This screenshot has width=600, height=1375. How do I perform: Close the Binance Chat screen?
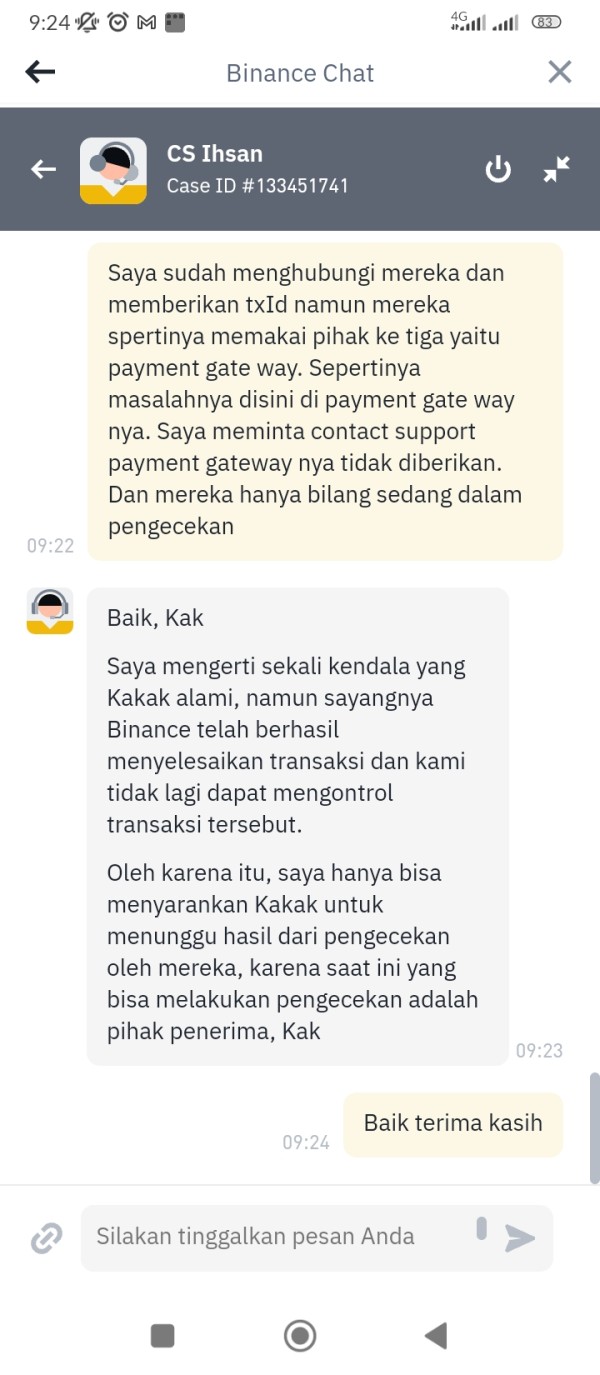[560, 72]
